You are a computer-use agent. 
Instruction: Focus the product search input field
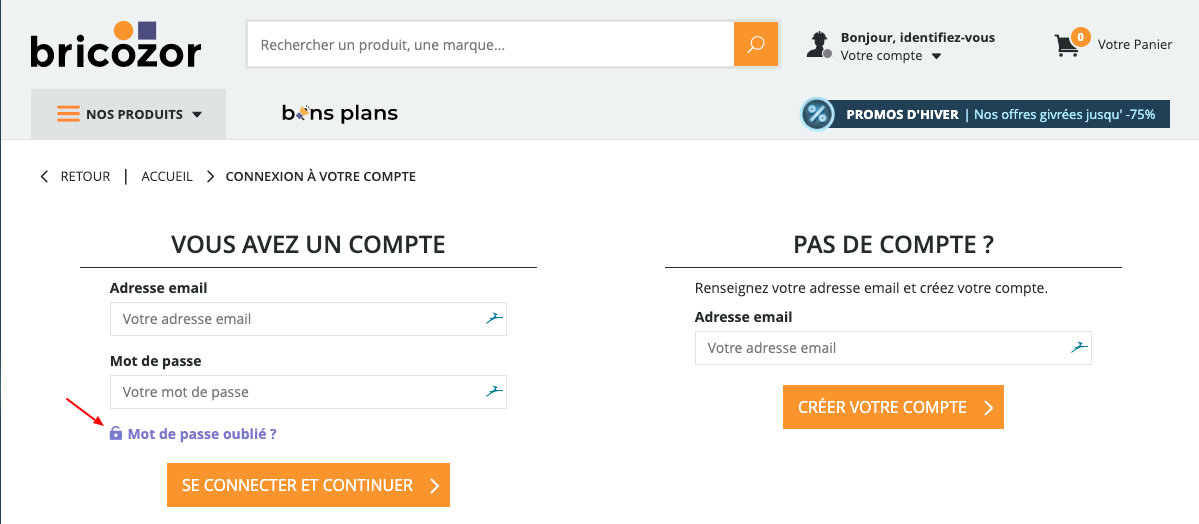tap(490, 44)
